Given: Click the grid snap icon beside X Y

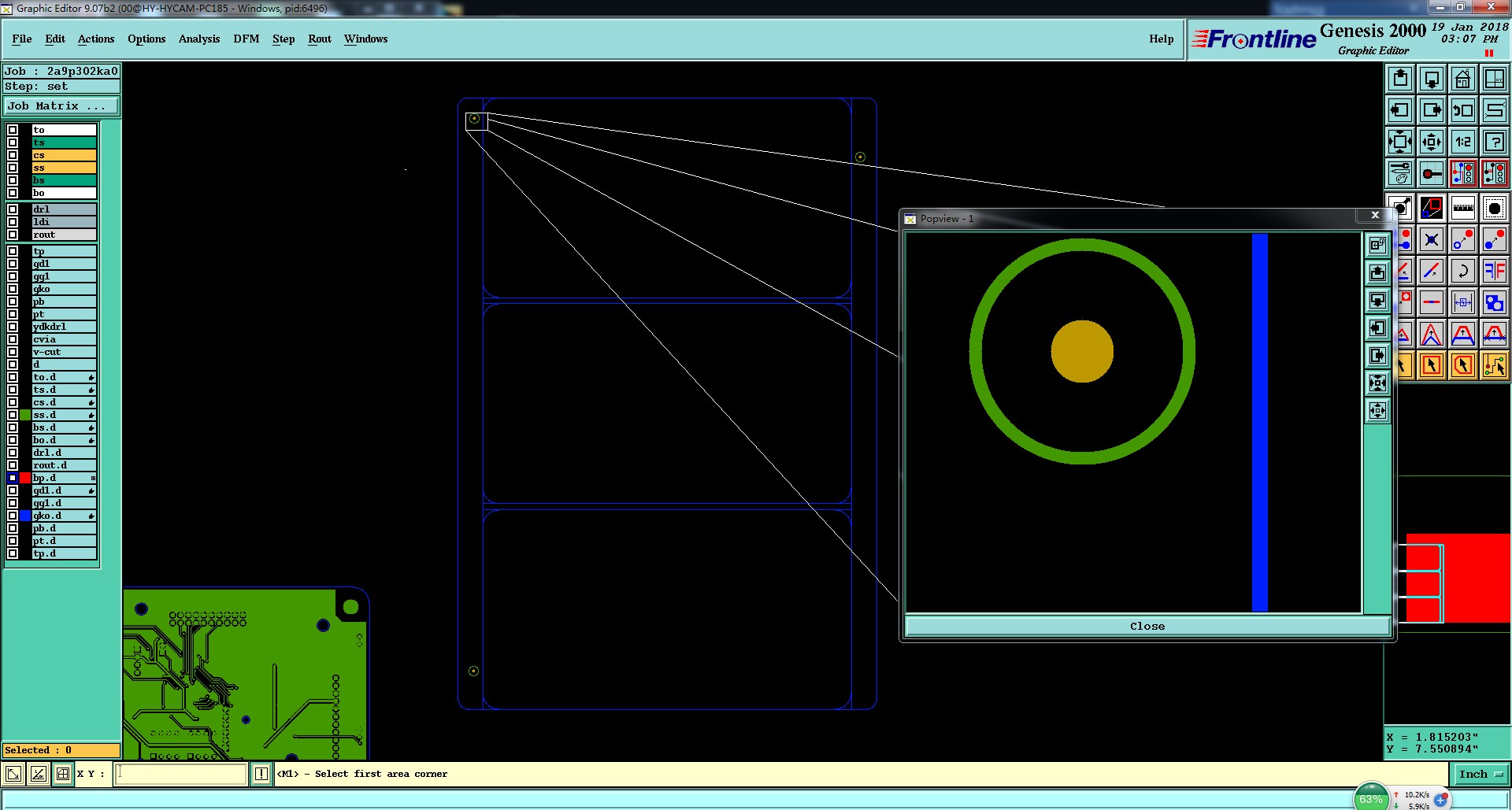Looking at the screenshot, I should click(63, 774).
